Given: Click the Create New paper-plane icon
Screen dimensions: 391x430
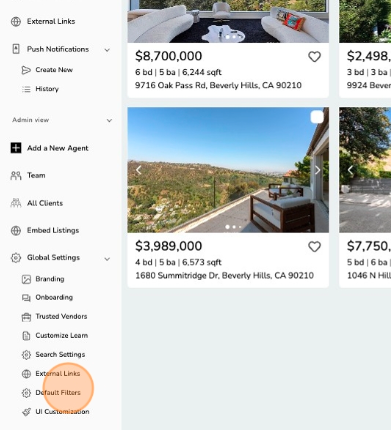Looking at the screenshot, I should [26, 70].
